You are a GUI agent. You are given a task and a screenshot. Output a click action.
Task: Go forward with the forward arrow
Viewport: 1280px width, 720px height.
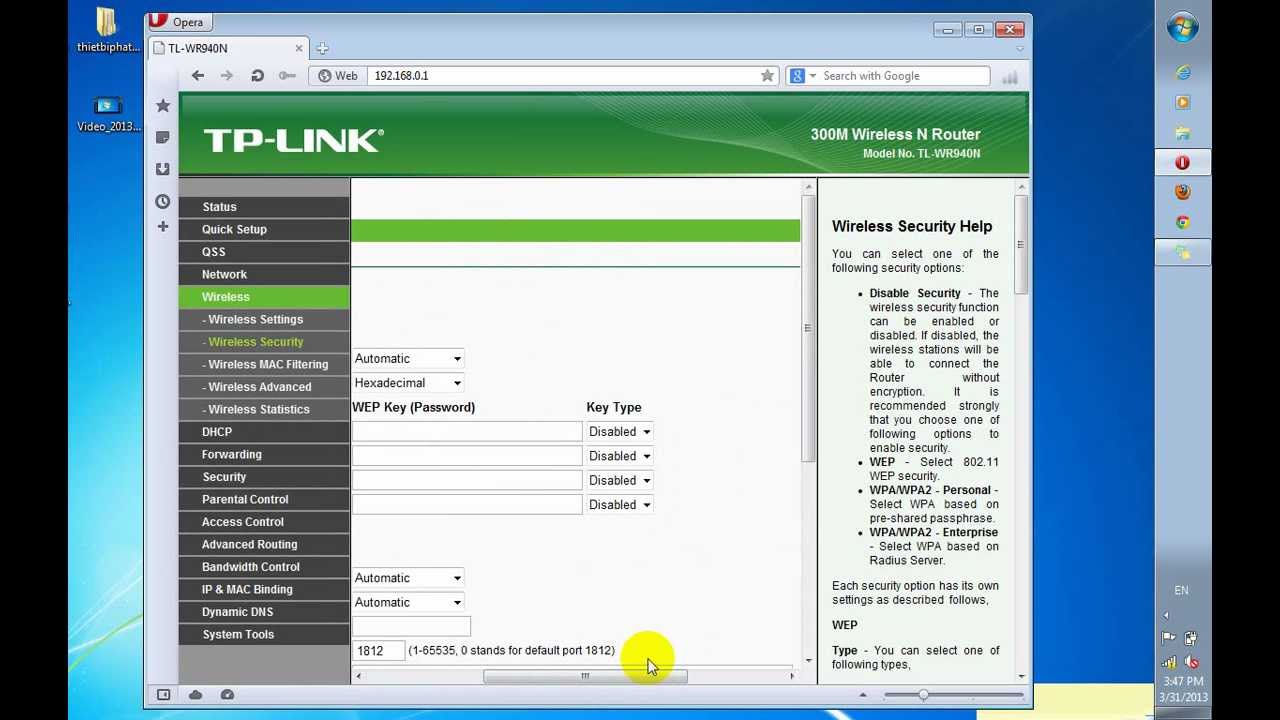point(227,76)
